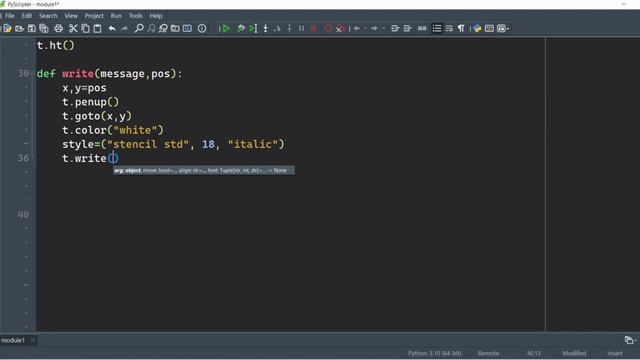Step out of function
The height and width of the screenshot is (360, 640).
click(289, 29)
